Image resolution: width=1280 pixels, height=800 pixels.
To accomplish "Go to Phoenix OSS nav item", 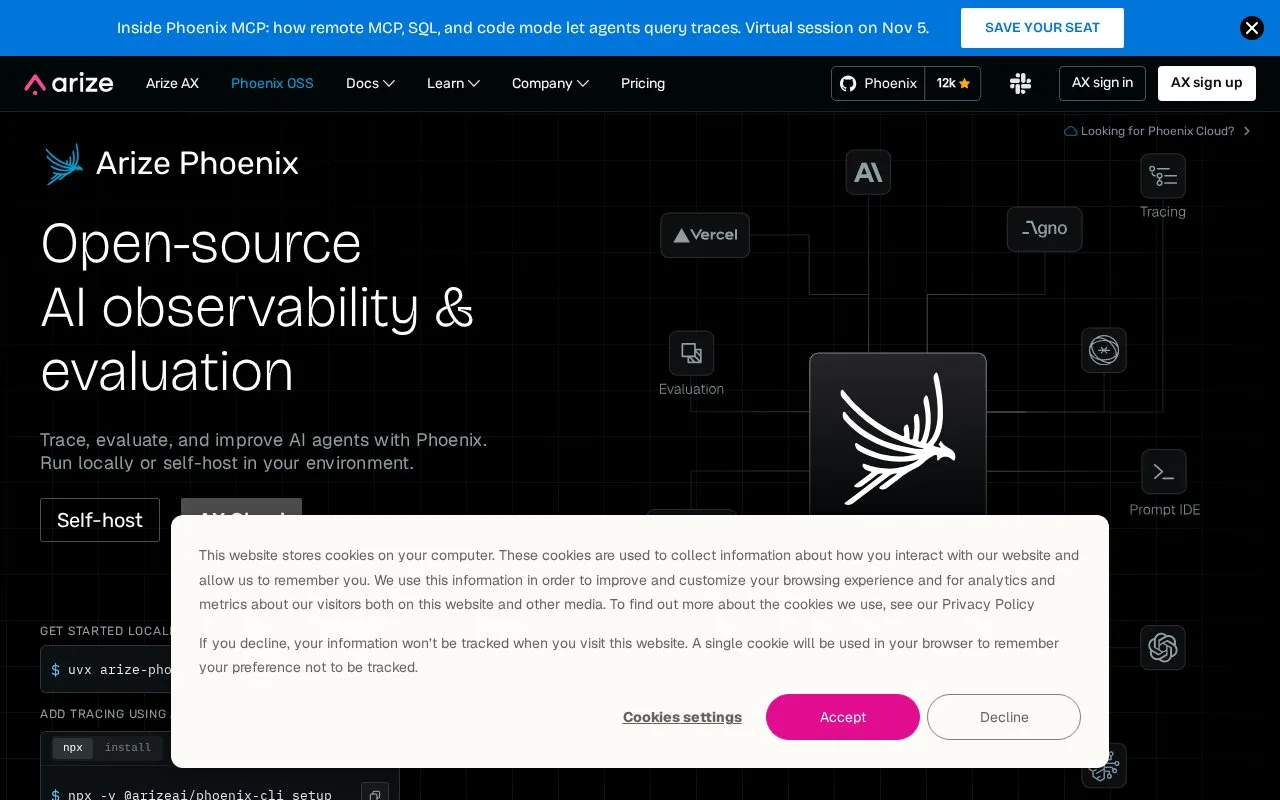I will click(272, 83).
